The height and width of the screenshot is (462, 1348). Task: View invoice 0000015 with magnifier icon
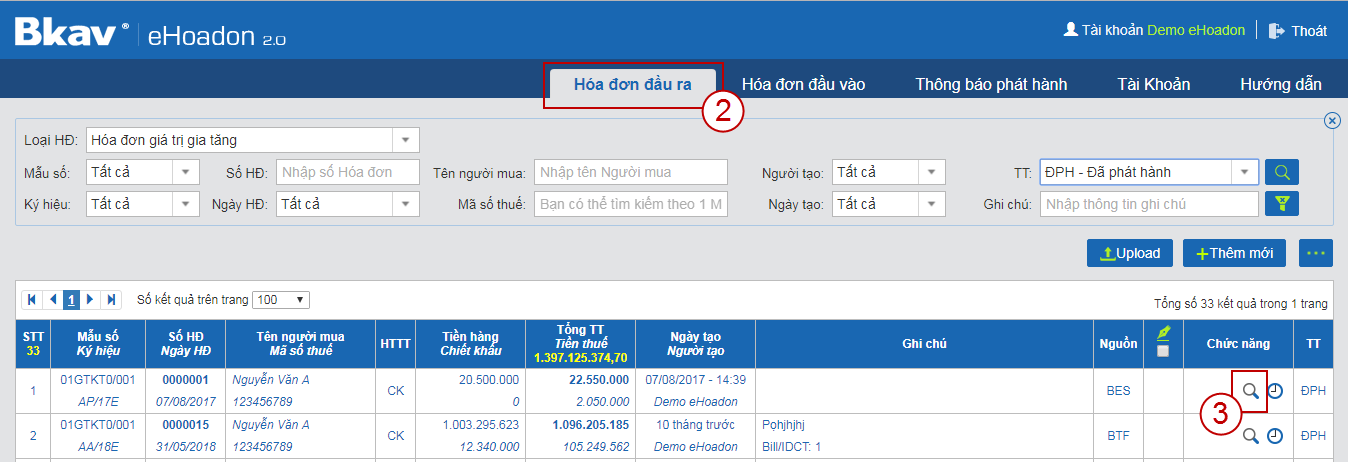[1250, 436]
